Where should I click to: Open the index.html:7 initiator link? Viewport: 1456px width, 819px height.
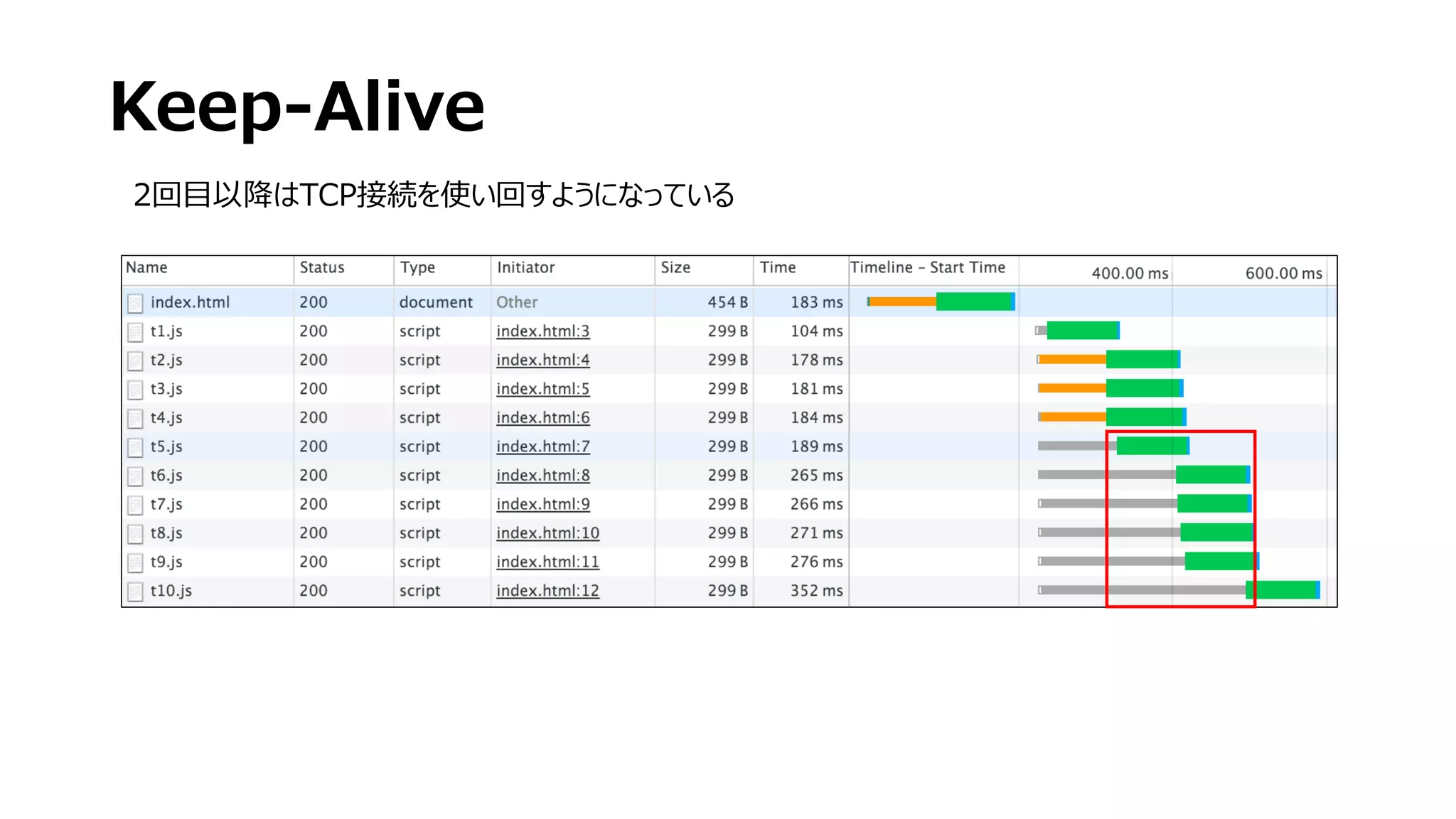[x=543, y=446]
